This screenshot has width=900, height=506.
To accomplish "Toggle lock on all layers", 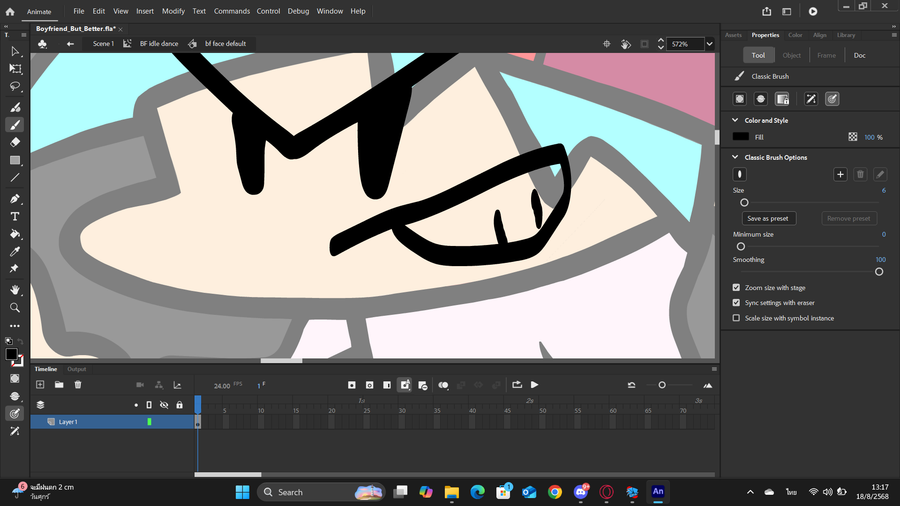I will click(180, 404).
